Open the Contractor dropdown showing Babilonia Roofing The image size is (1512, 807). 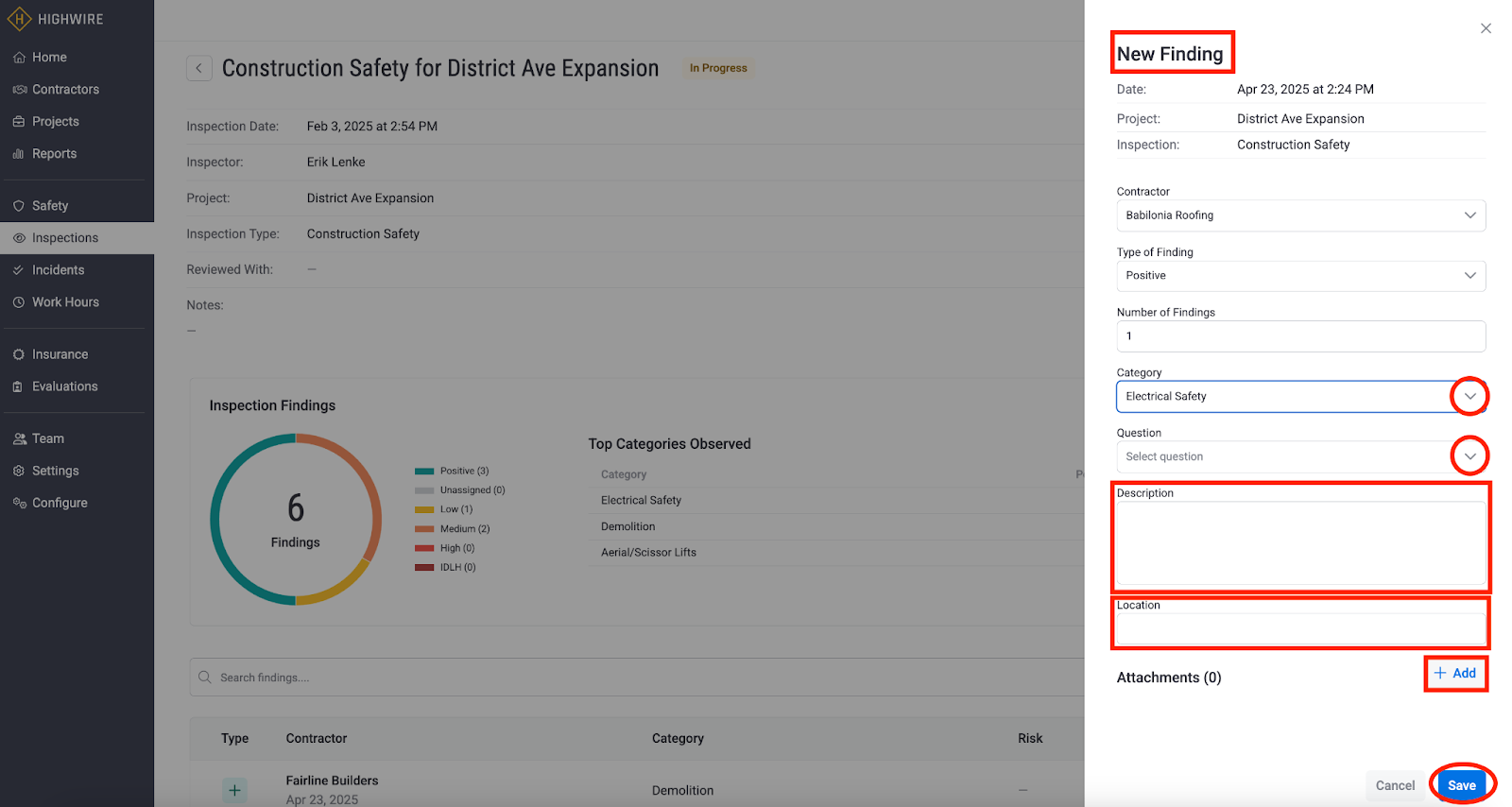coord(1300,215)
